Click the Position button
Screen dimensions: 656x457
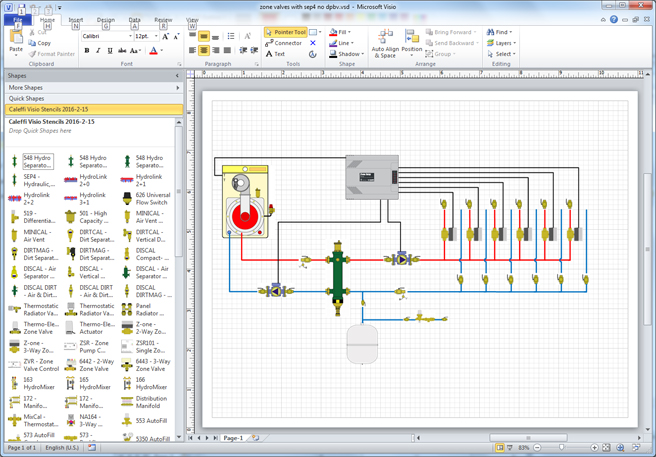tap(412, 43)
